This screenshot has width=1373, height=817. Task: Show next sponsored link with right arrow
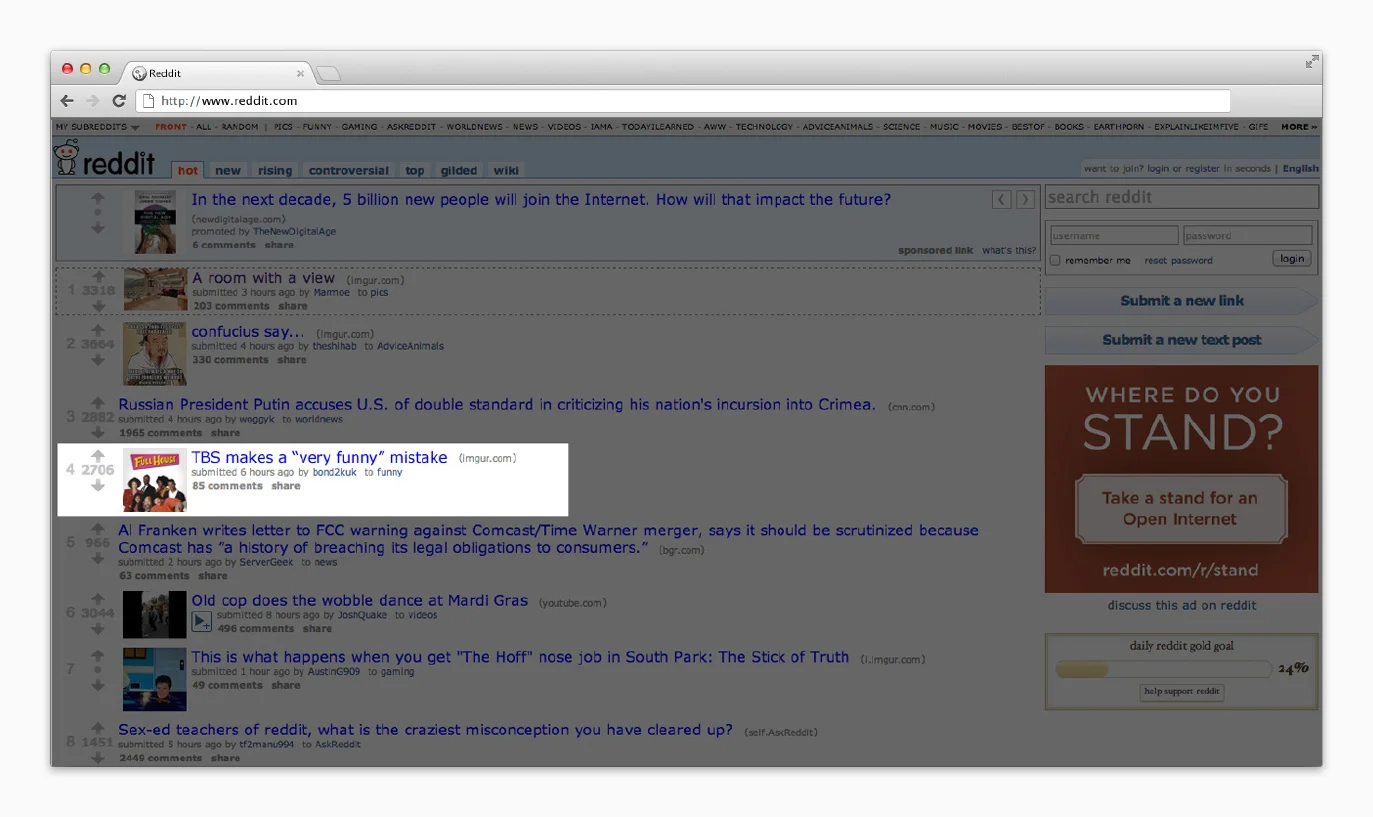(1025, 200)
